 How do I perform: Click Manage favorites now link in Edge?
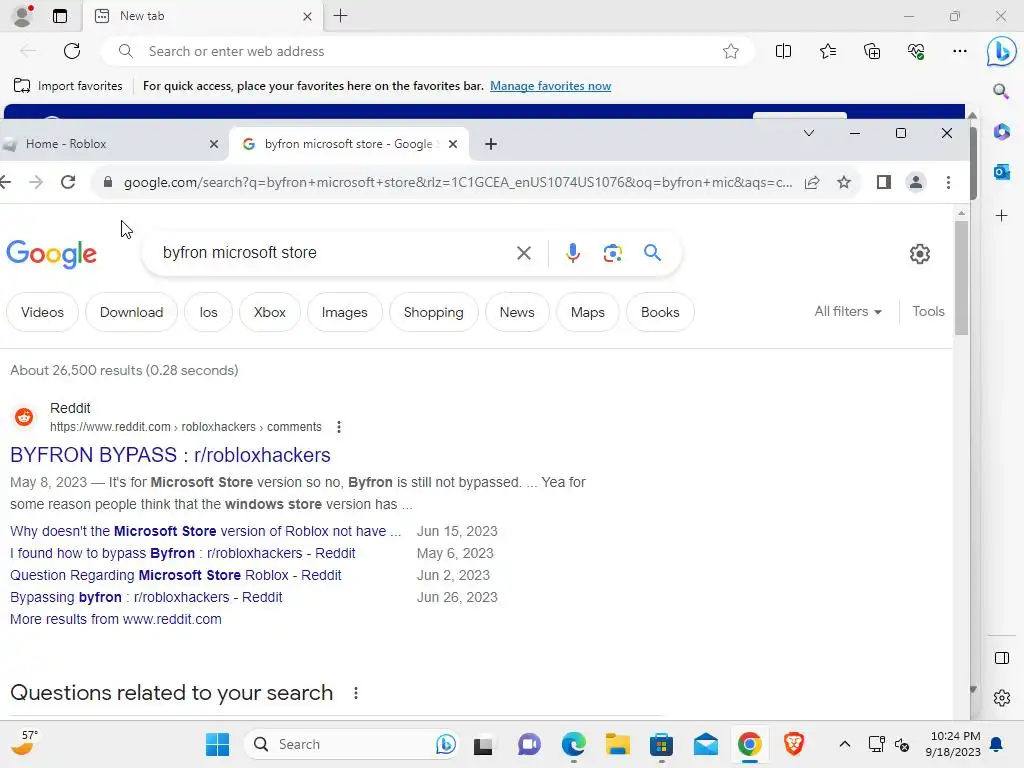point(551,86)
